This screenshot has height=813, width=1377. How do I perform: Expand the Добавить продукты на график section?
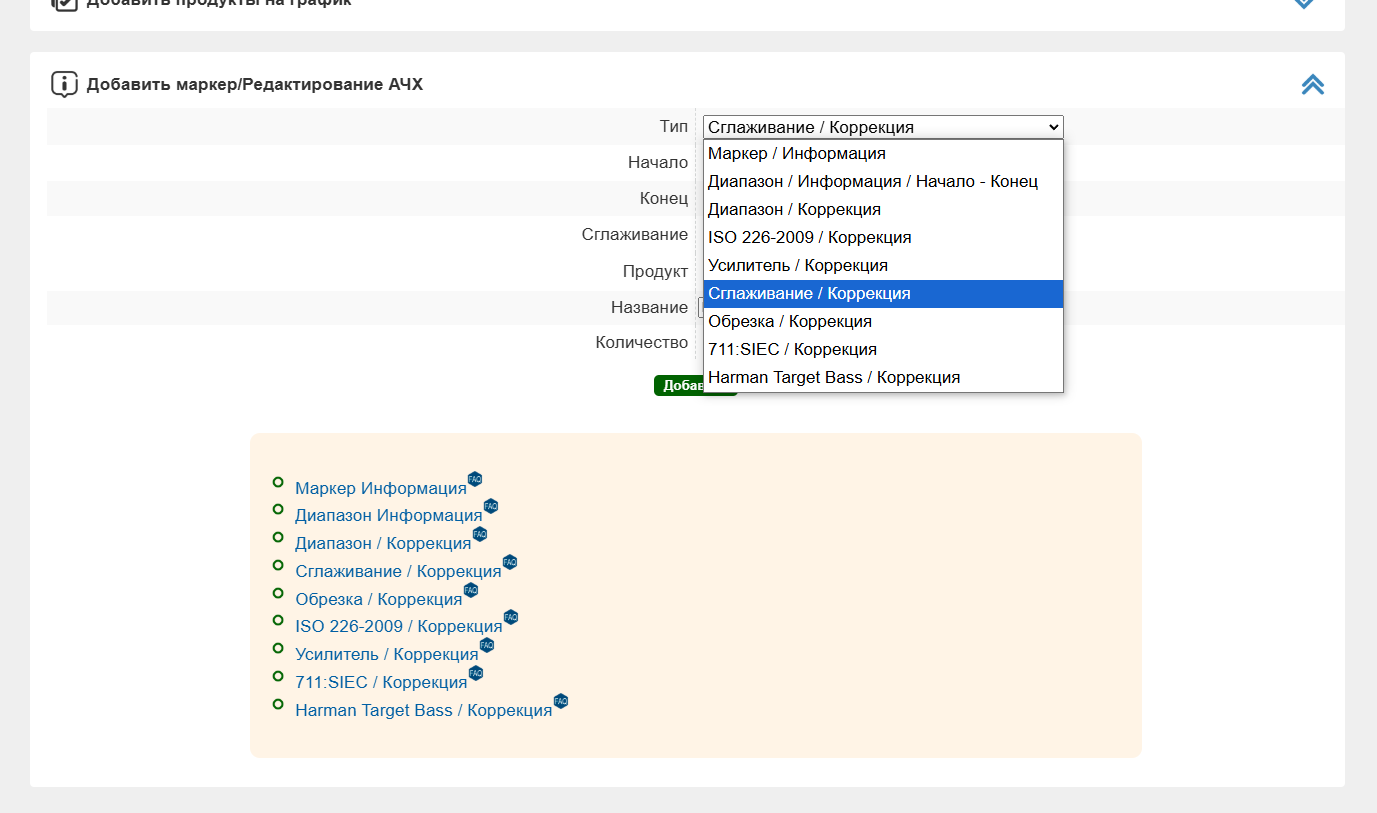click(1303, 3)
